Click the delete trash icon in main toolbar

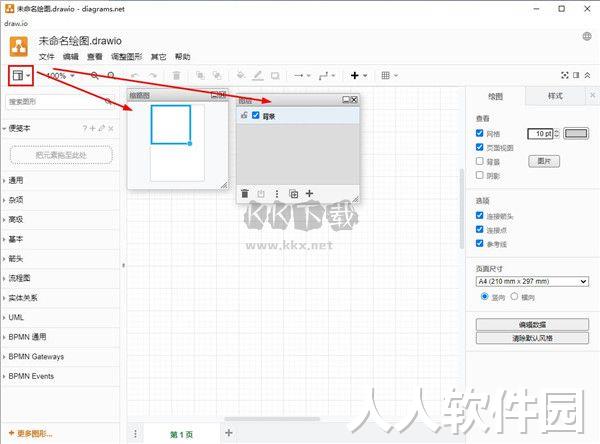click(x=176, y=75)
